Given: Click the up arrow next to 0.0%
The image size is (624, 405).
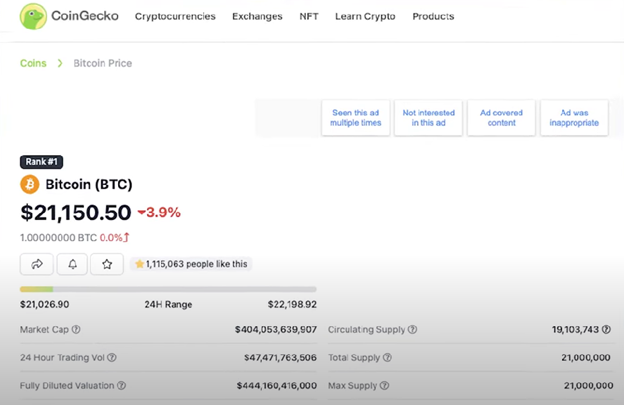Looking at the screenshot, I should coord(126,238).
